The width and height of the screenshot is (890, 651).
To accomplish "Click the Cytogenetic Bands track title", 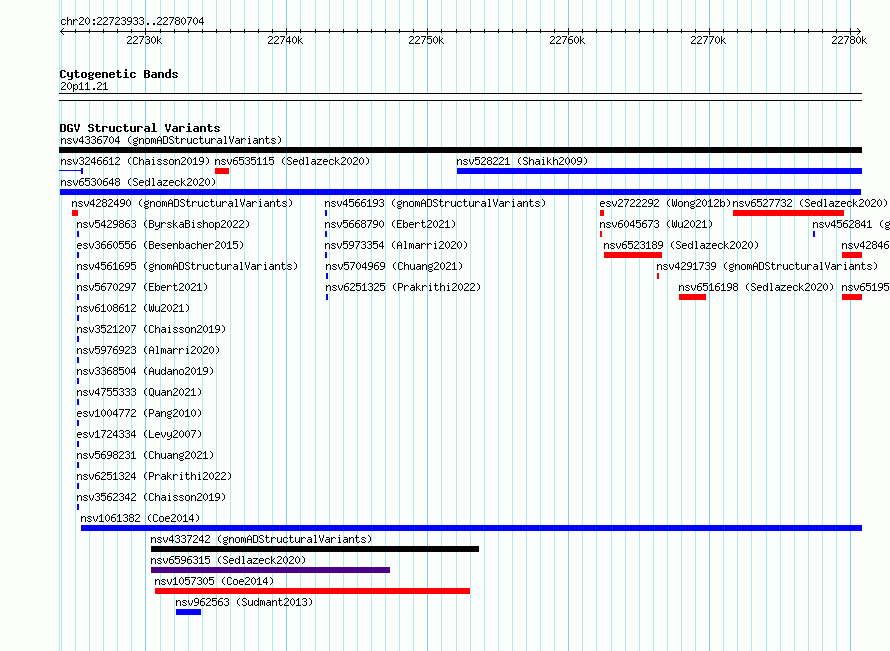I will [x=119, y=74].
